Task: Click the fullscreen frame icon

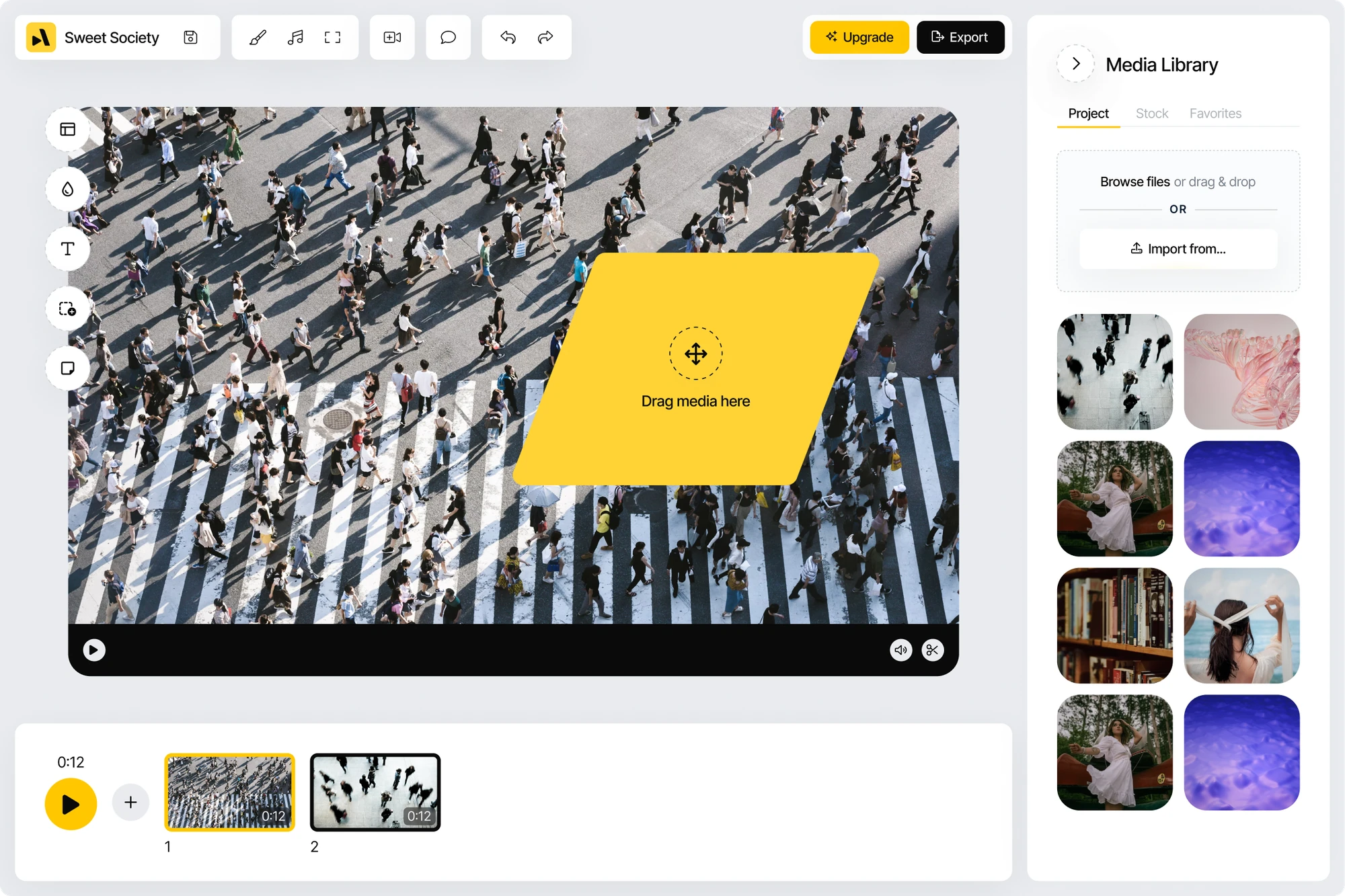Action: pyautogui.click(x=332, y=38)
